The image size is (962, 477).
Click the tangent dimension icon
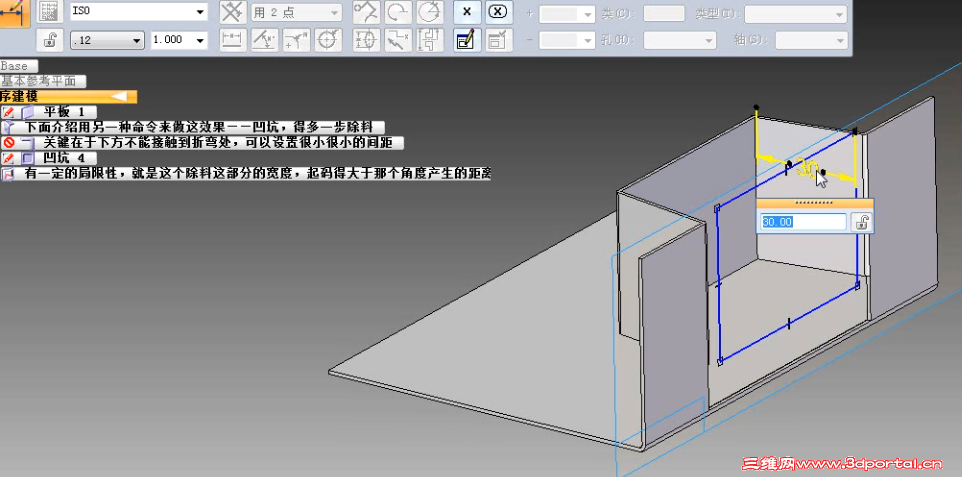click(366, 12)
